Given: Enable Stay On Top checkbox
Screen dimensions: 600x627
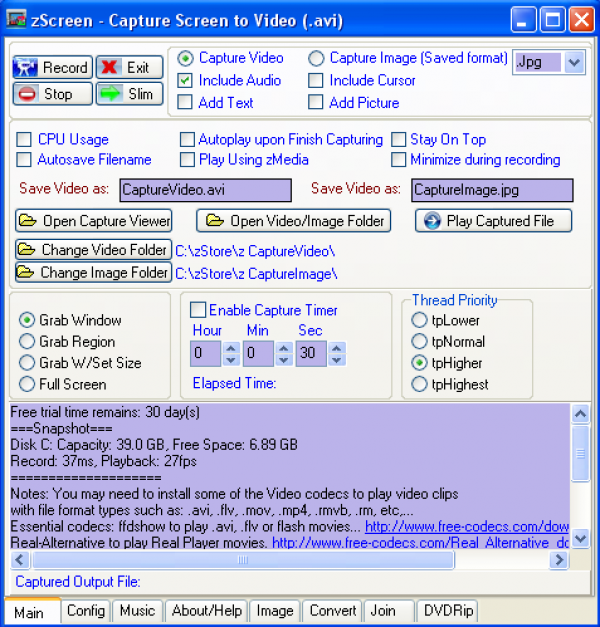Looking at the screenshot, I should [x=399, y=140].
